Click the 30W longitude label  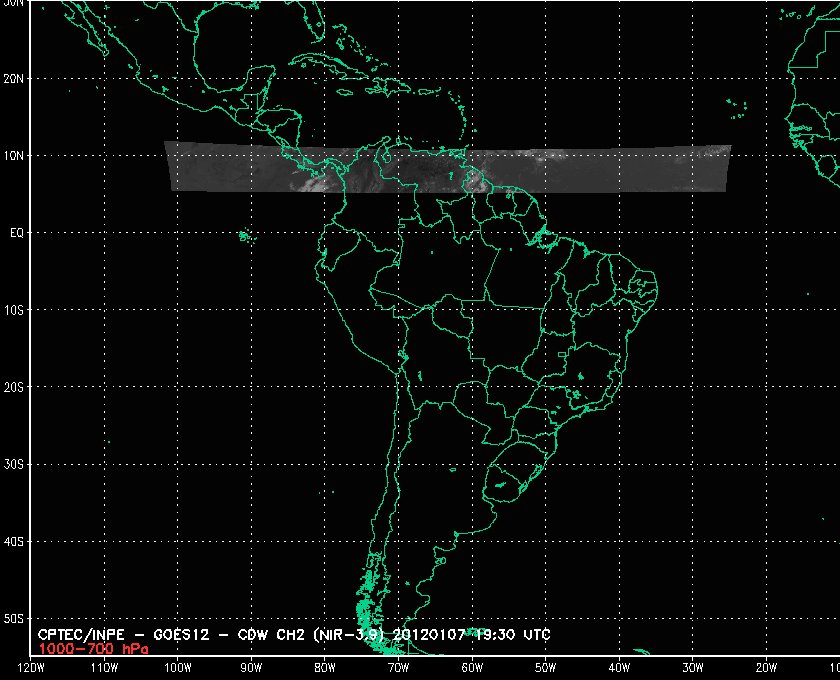pyautogui.click(x=693, y=668)
